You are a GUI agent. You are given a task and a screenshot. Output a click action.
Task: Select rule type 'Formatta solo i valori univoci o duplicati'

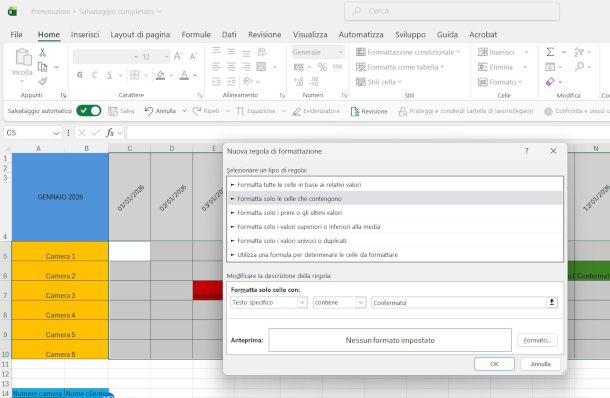pos(395,240)
